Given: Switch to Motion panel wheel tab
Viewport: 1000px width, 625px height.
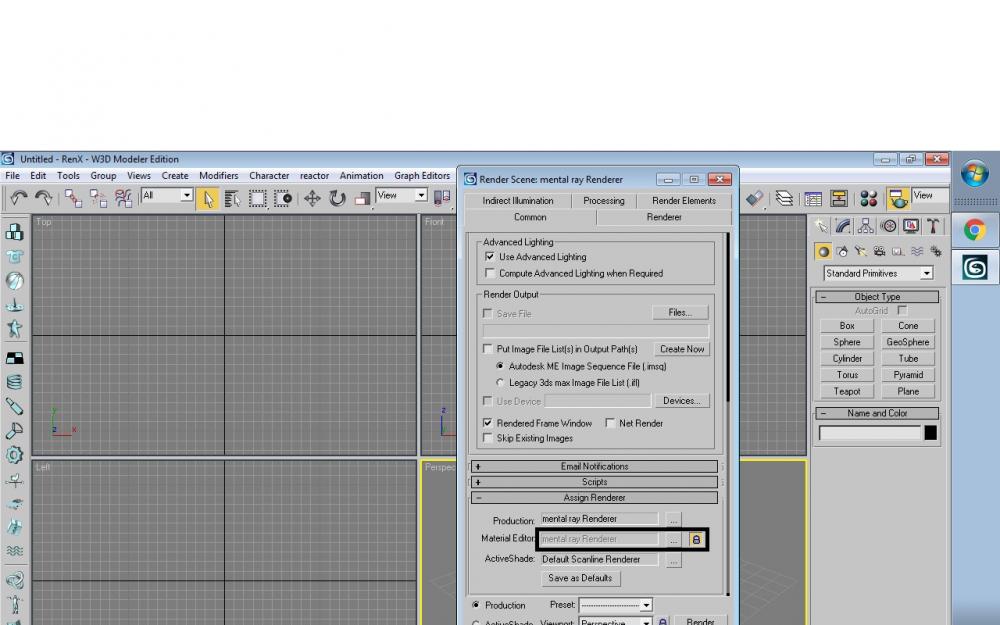Looking at the screenshot, I should point(888,226).
